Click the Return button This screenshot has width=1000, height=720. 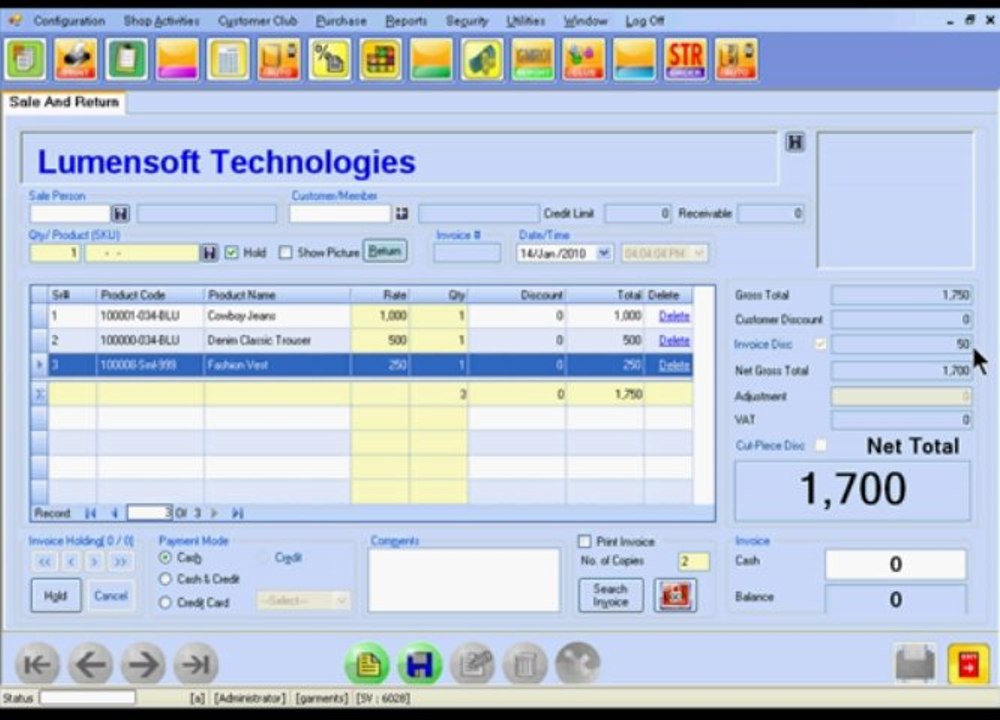tap(385, 251)
